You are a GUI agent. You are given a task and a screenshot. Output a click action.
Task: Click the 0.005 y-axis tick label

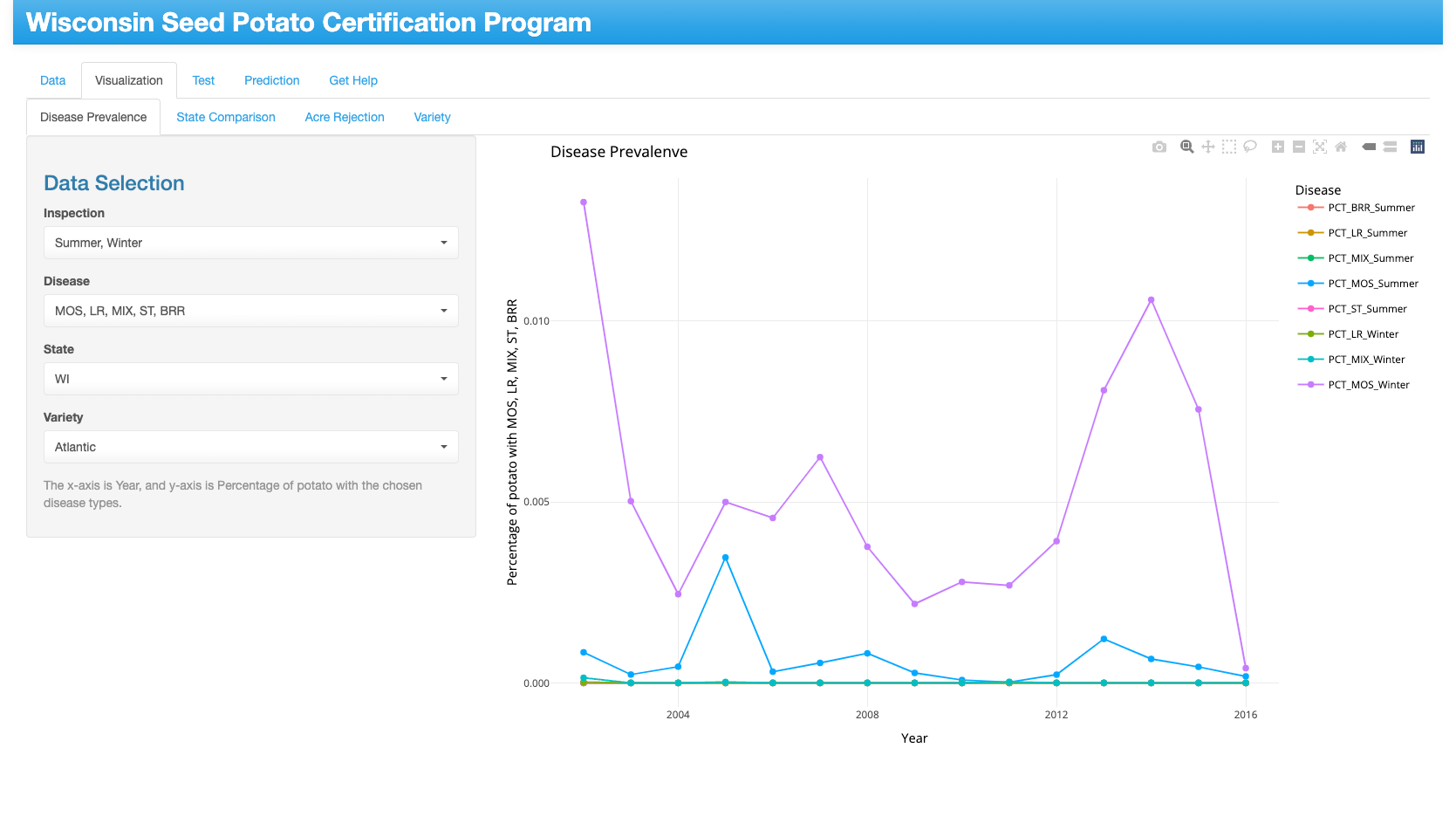(537, 502)
